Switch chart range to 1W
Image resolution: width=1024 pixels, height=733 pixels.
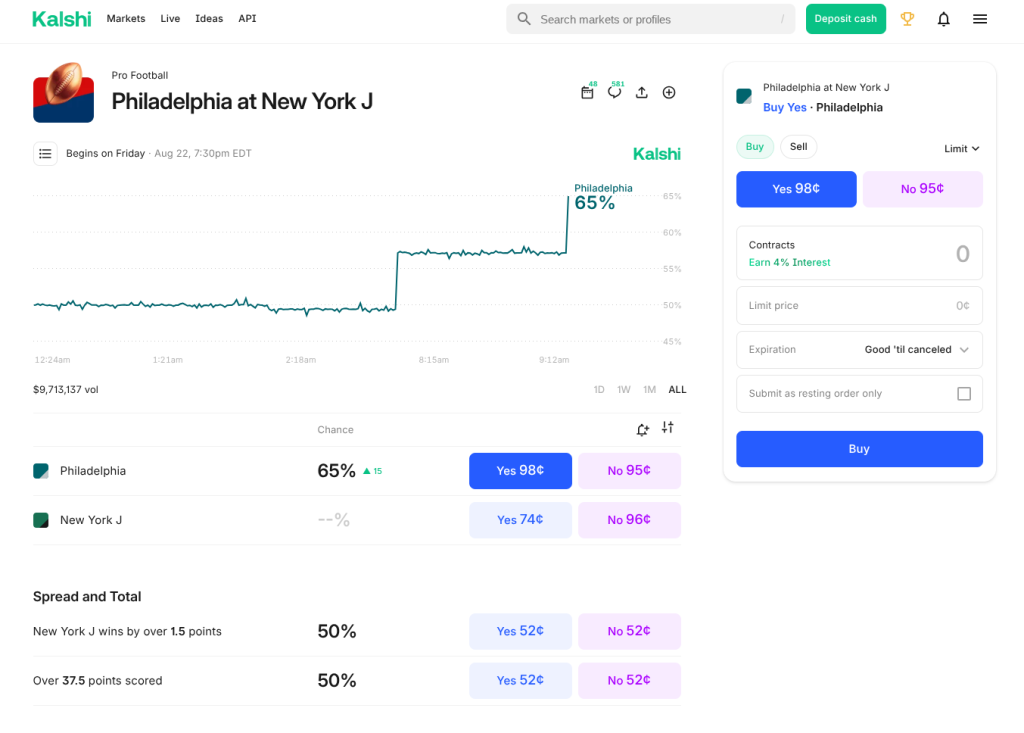[x=624, y=389]
